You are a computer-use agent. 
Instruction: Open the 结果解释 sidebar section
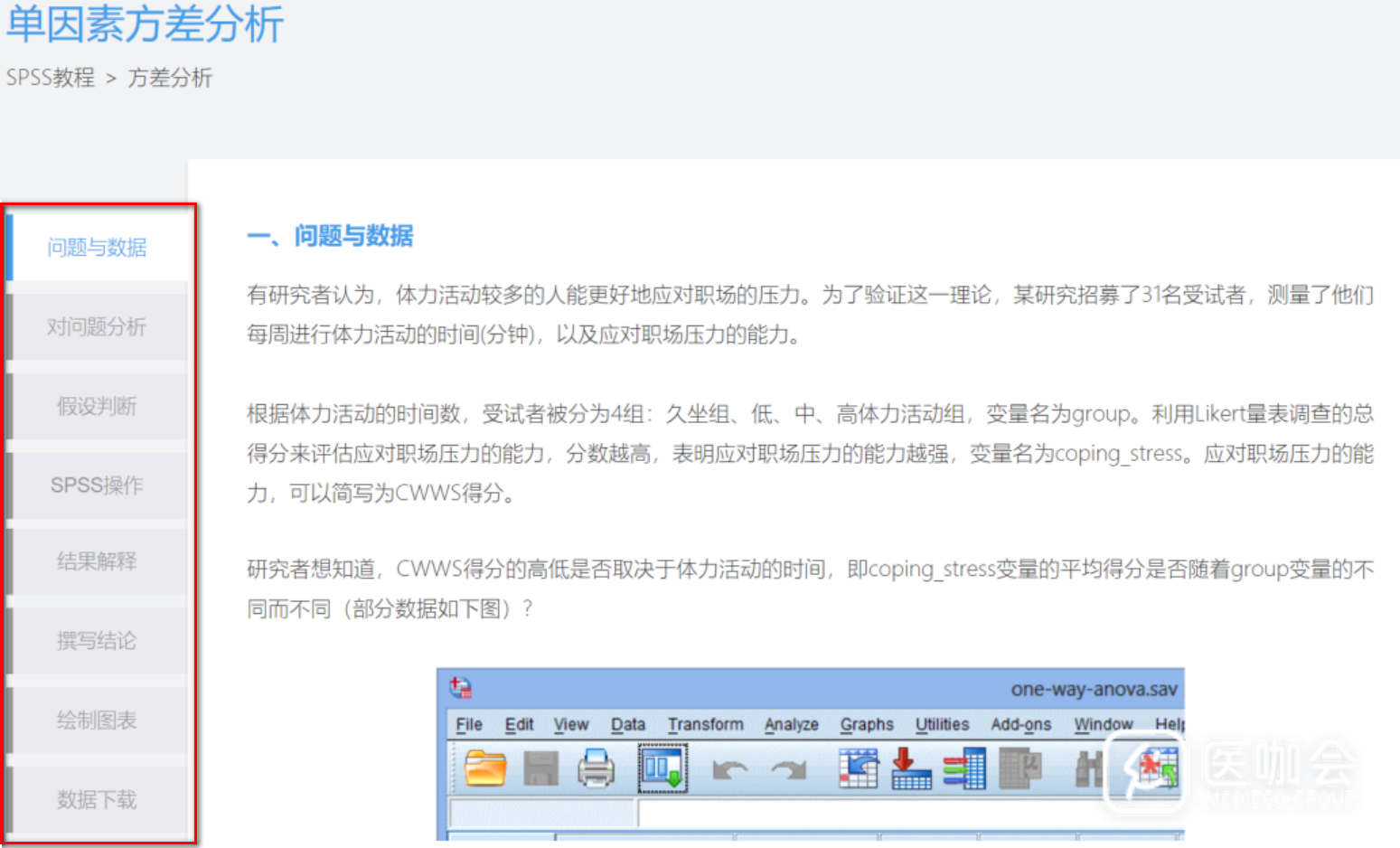[x=97, y=561]
